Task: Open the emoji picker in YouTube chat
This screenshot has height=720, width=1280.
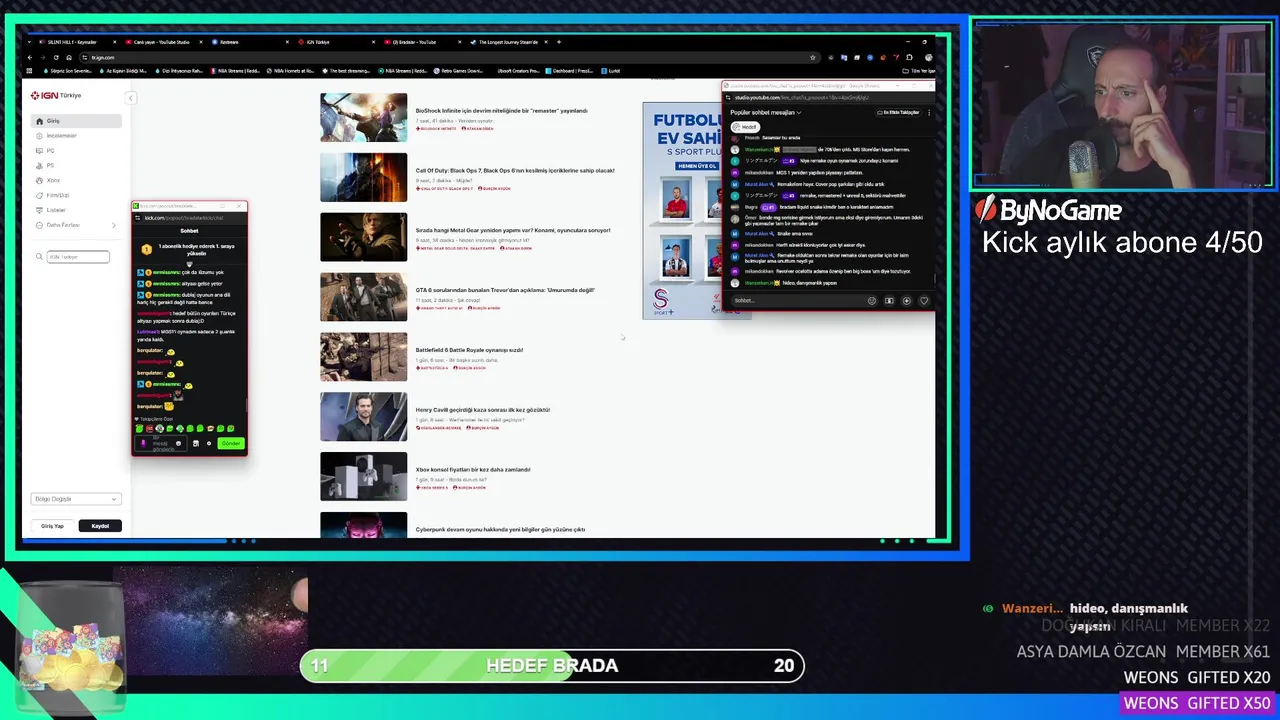Action: (872, 300)
